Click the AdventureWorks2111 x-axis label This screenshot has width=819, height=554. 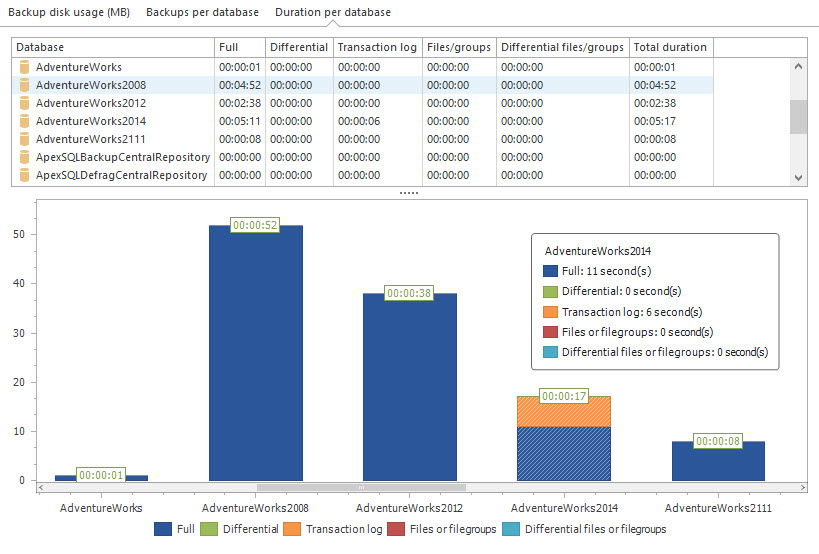point(718,508)
